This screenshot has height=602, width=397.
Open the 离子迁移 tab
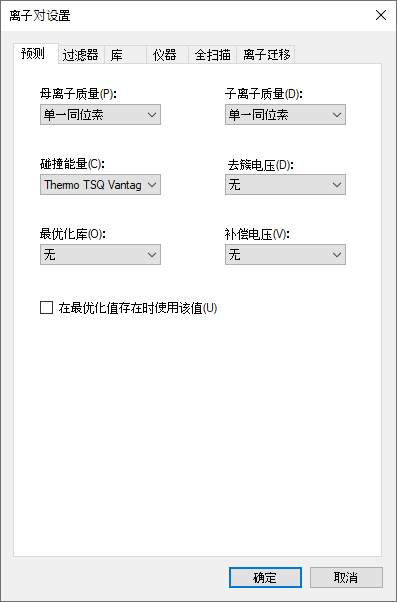coord(266,55)
